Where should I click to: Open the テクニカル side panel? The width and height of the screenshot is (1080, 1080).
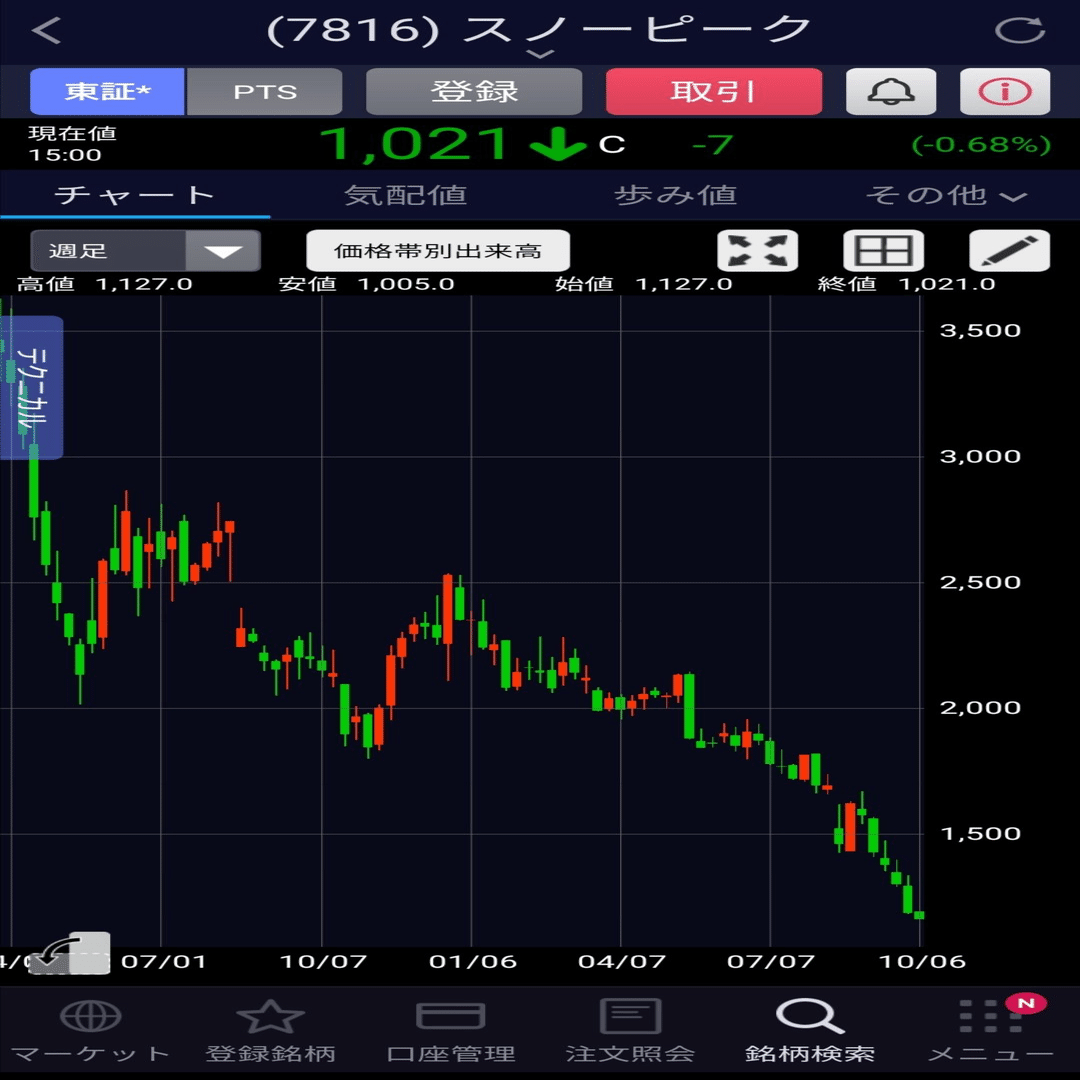pos(32,388)
